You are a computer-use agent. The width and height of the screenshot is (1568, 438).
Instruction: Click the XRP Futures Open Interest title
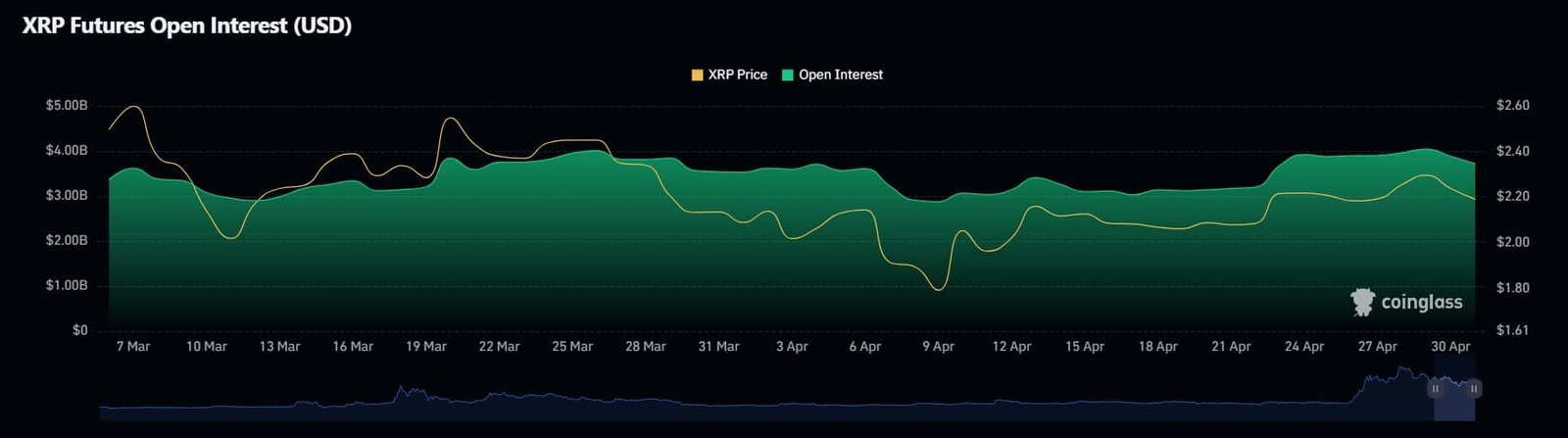point(186,26)
